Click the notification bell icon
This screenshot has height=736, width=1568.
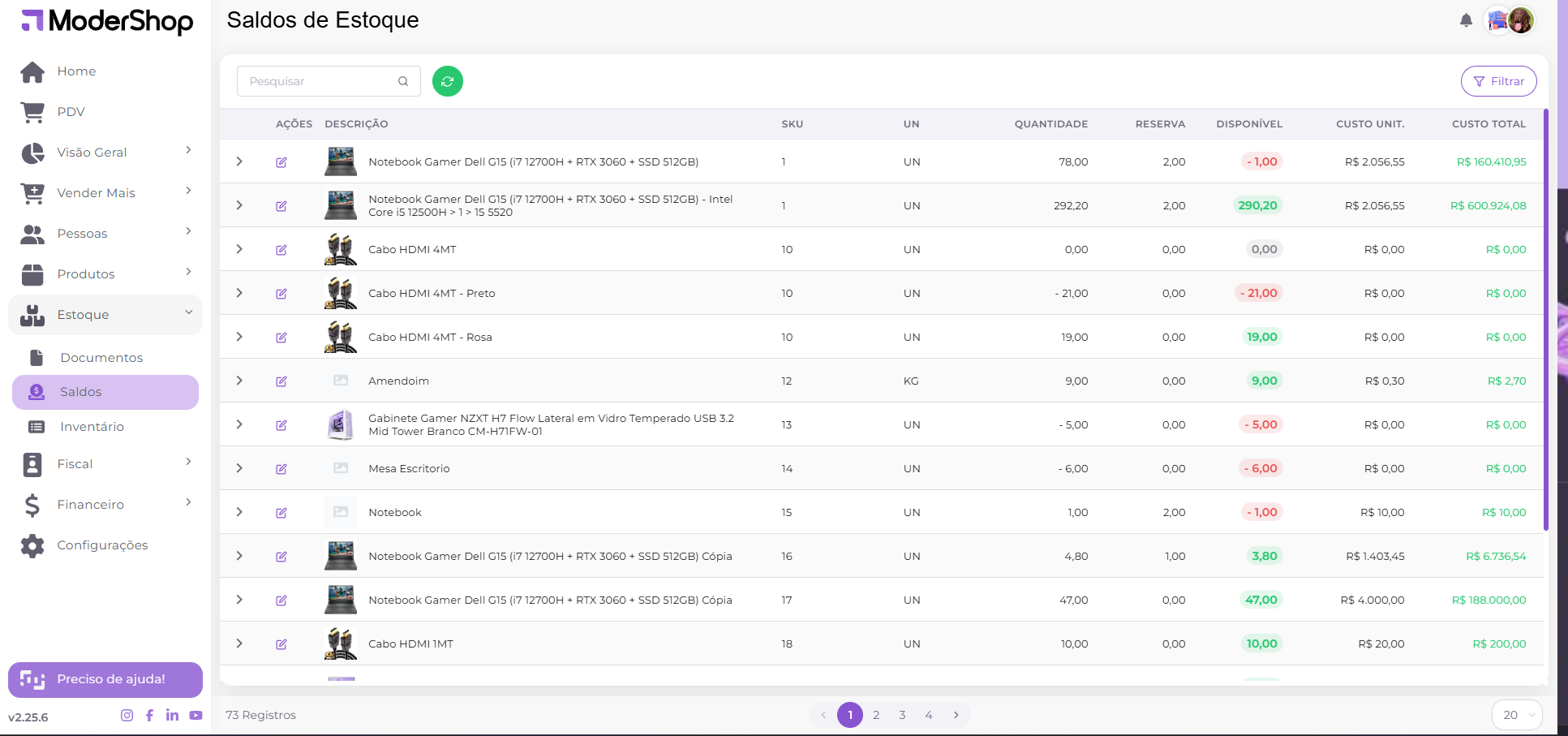(x=1466, y=20)
